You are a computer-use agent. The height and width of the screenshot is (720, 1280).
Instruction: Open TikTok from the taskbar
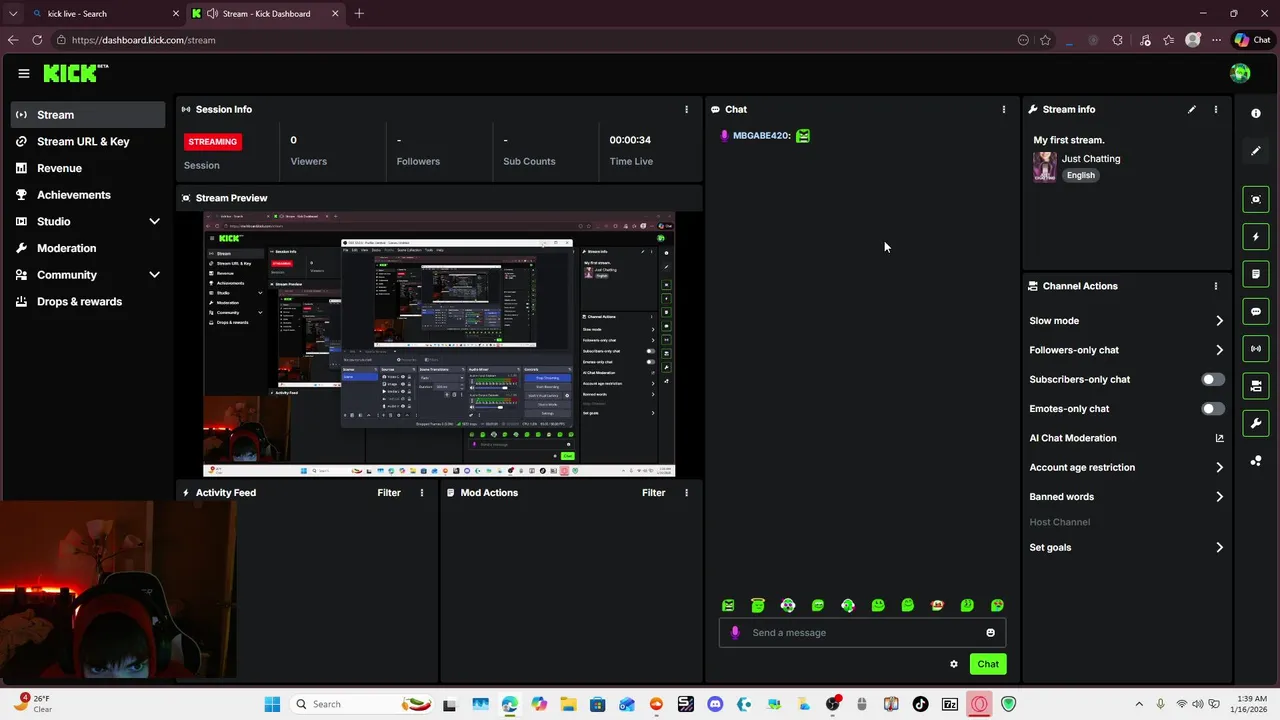pos(920,704)
